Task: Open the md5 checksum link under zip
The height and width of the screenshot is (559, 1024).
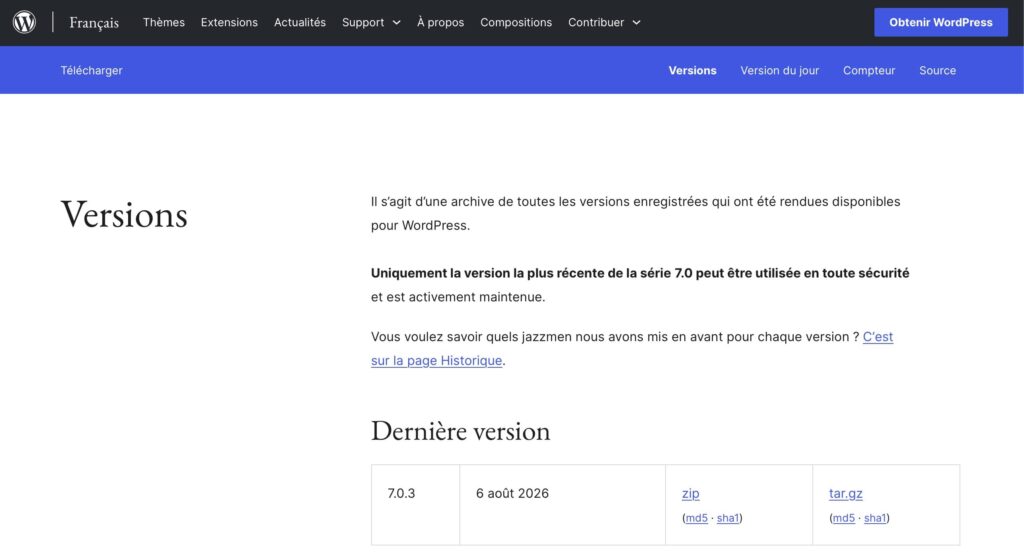Action: [696, 518]
